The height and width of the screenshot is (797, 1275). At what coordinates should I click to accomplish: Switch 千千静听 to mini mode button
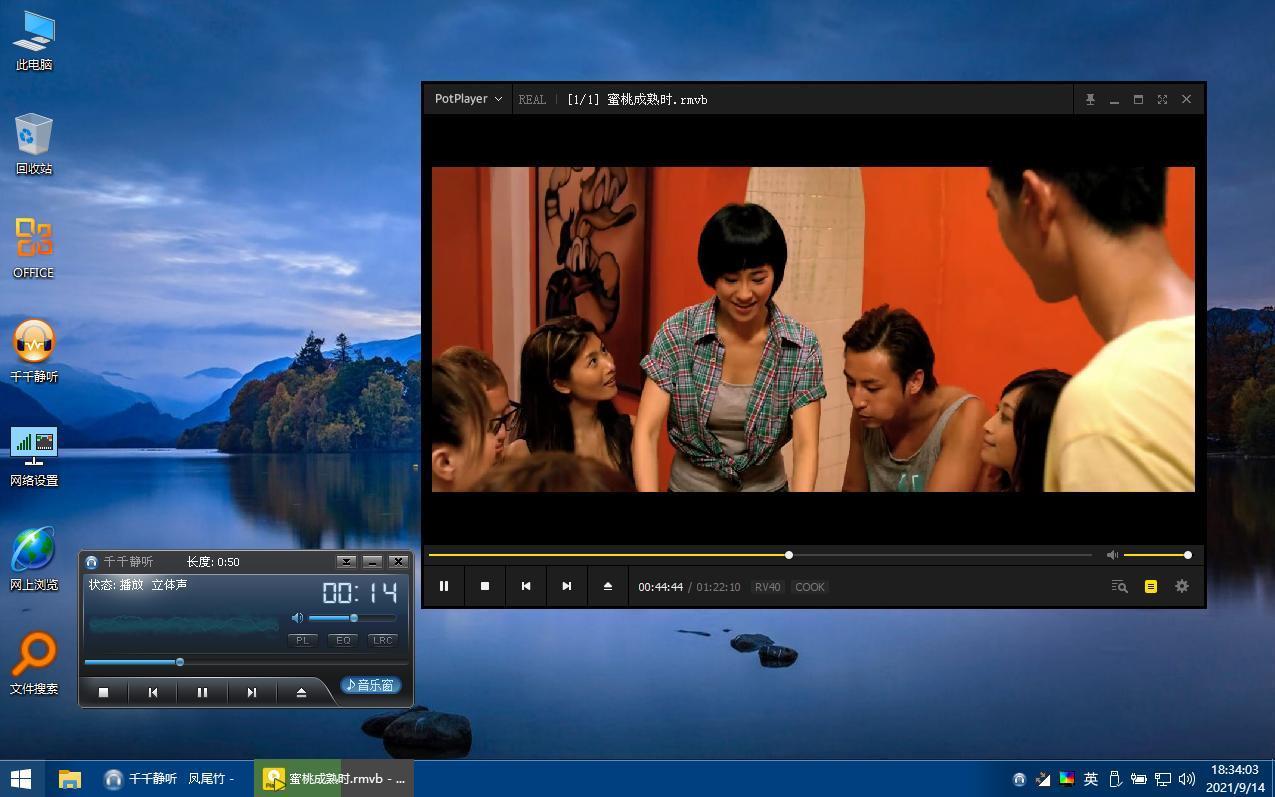[346, 562]
